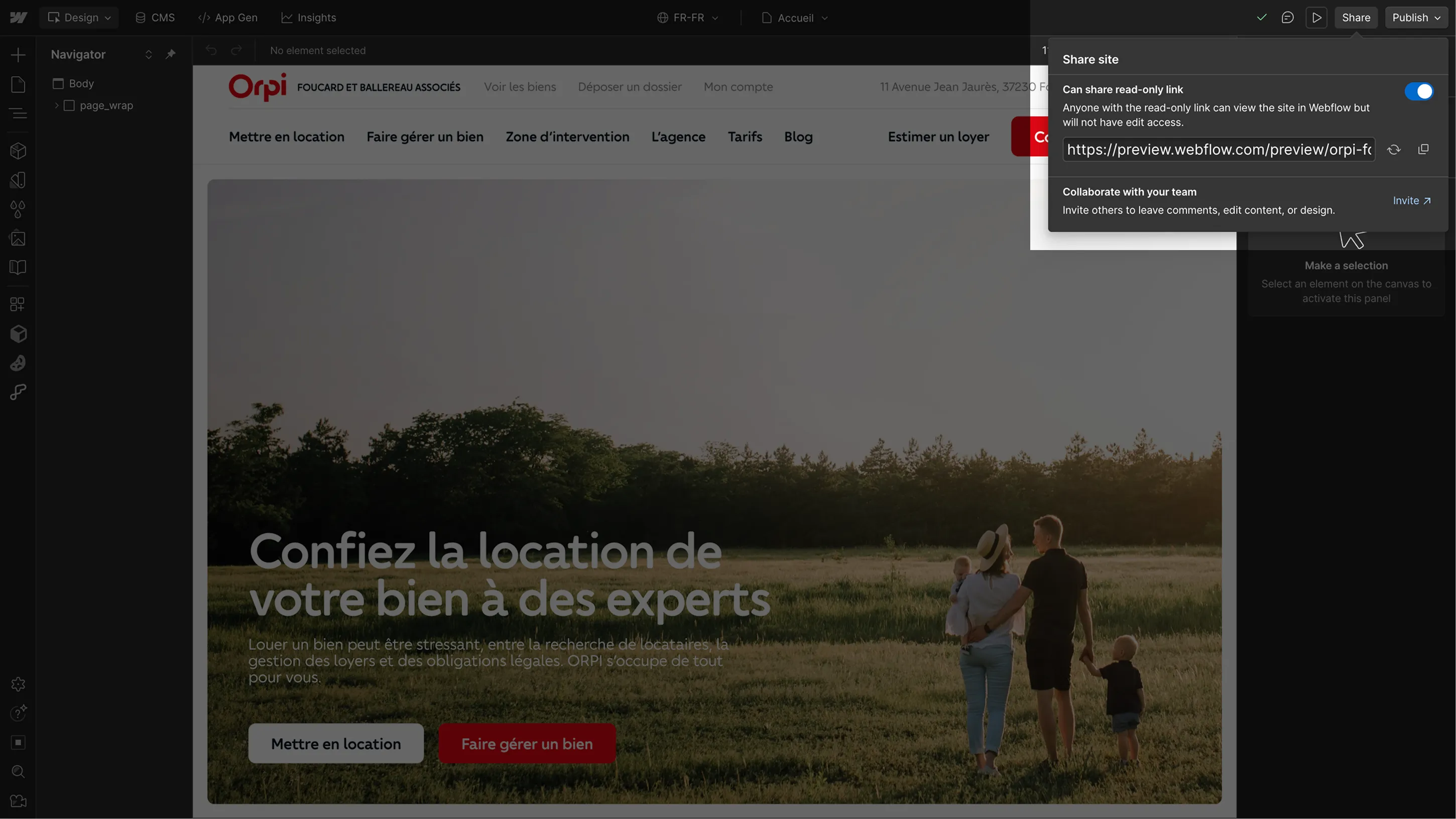Regenerate the read-only share link
The height and width of the screenshot is (819, 1456).
click(x=1394, y=149)
